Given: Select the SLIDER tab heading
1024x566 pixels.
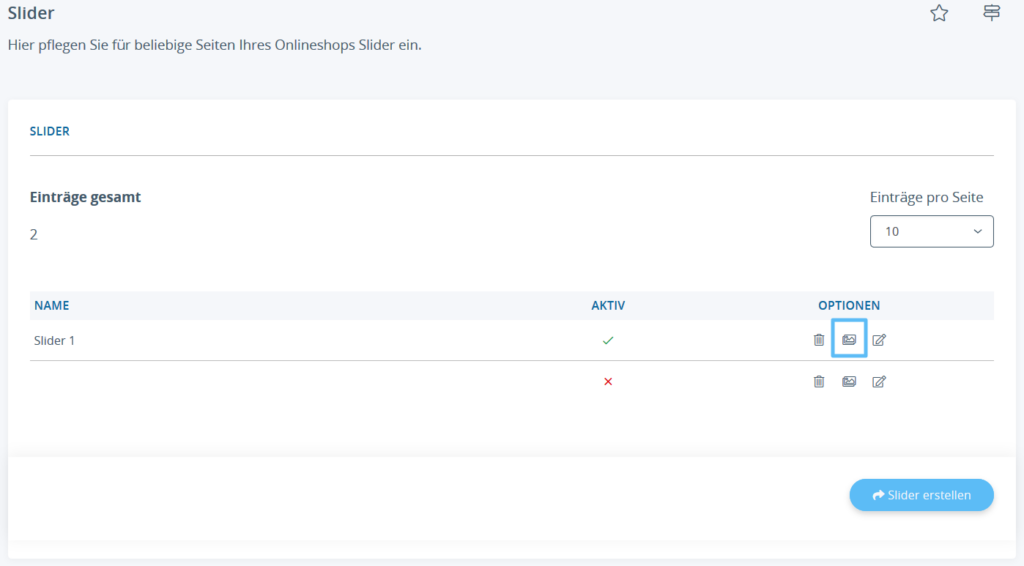Looking at the screenshot, I should click(x=50, y=131).
